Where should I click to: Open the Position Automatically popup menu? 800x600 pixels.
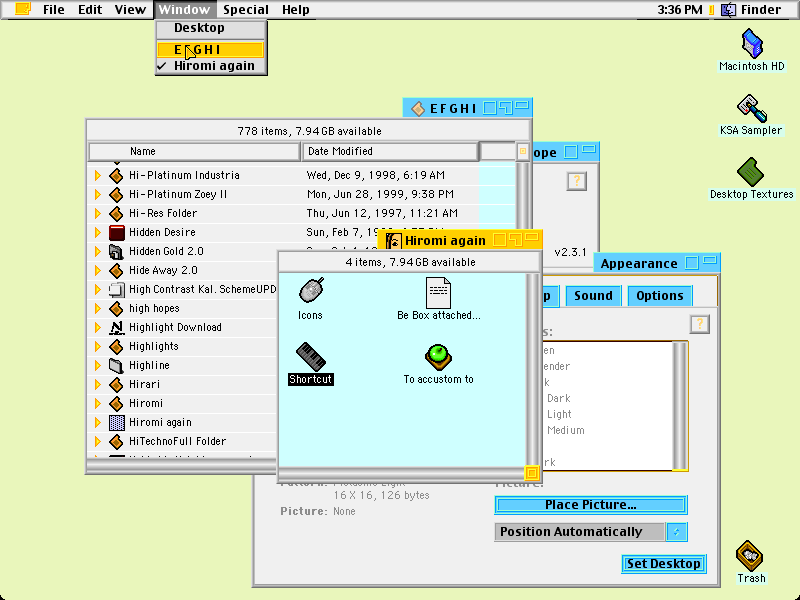coord(591,532)
